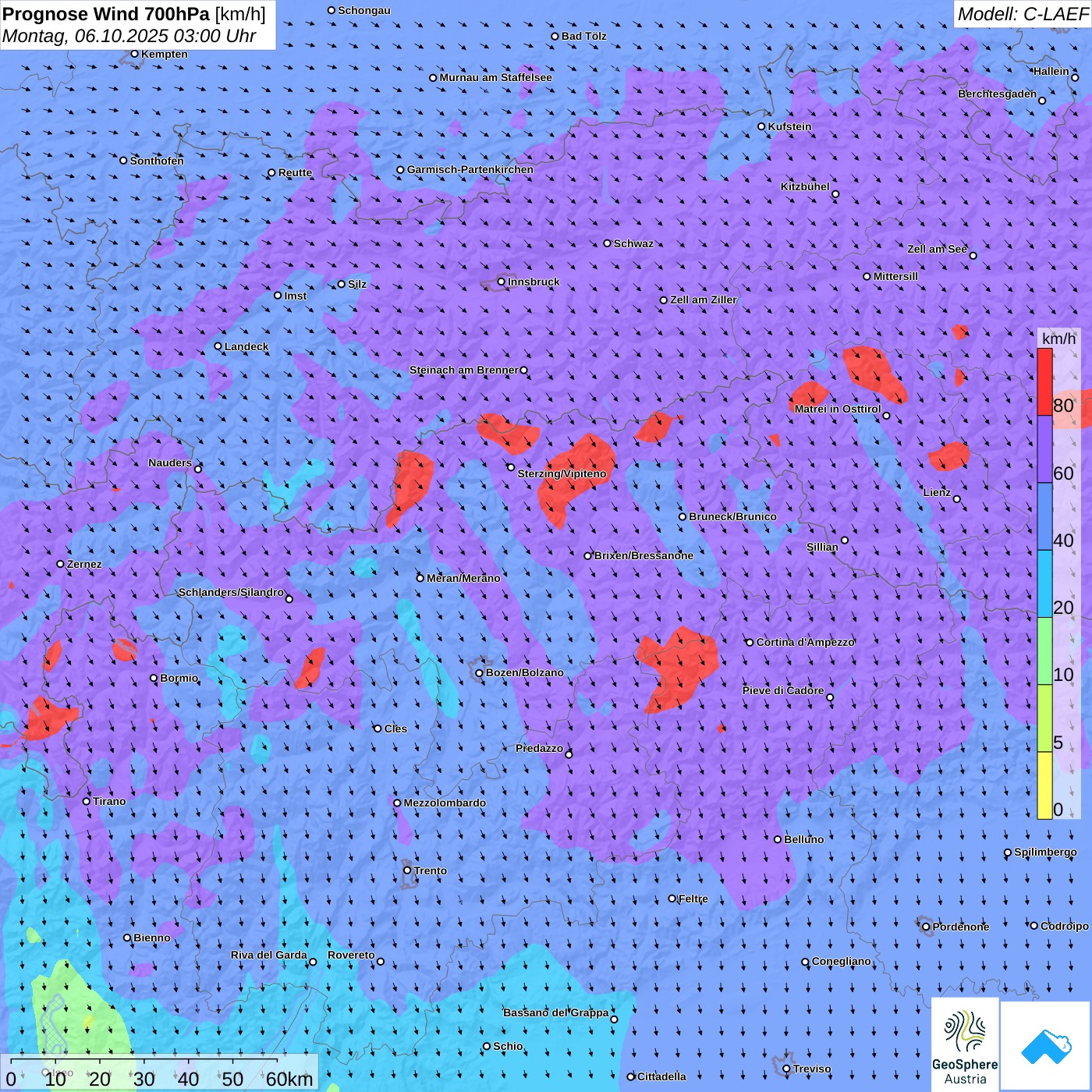This screenshot has width=1092, height=1092.
Task: Click the date 'Montag, 06.10.2025 03:00 Uhr'
Action: click(129, 36)
